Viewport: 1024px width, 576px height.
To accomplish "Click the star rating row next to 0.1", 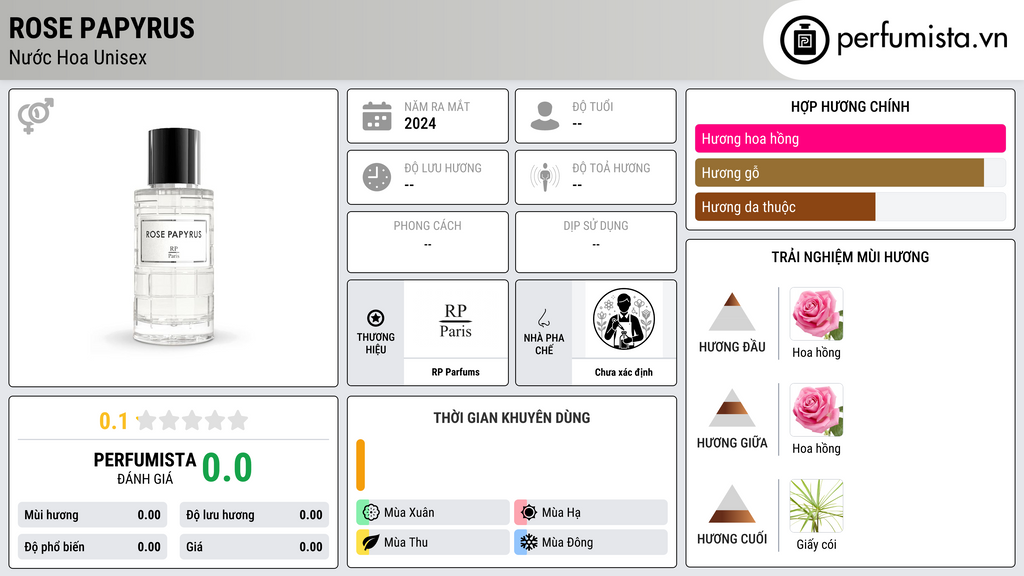I will coord(192,421).
